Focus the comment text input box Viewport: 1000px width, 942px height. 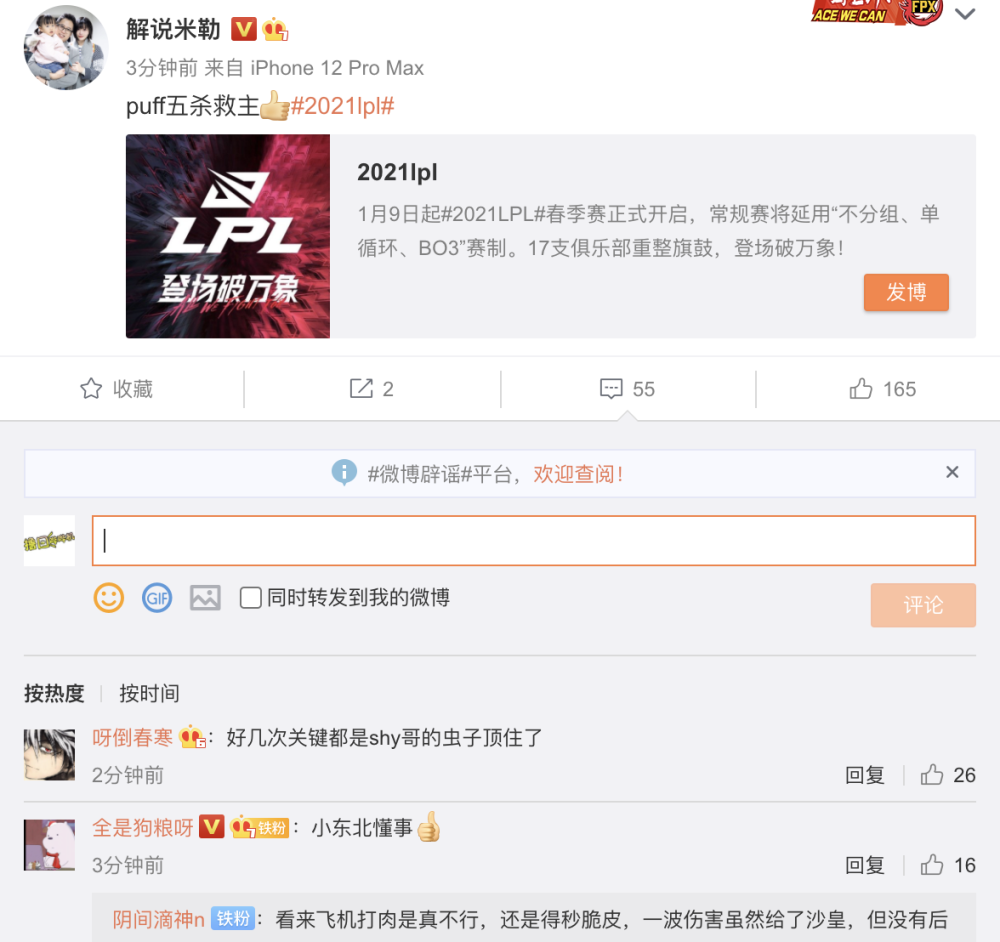coord(534,541)
